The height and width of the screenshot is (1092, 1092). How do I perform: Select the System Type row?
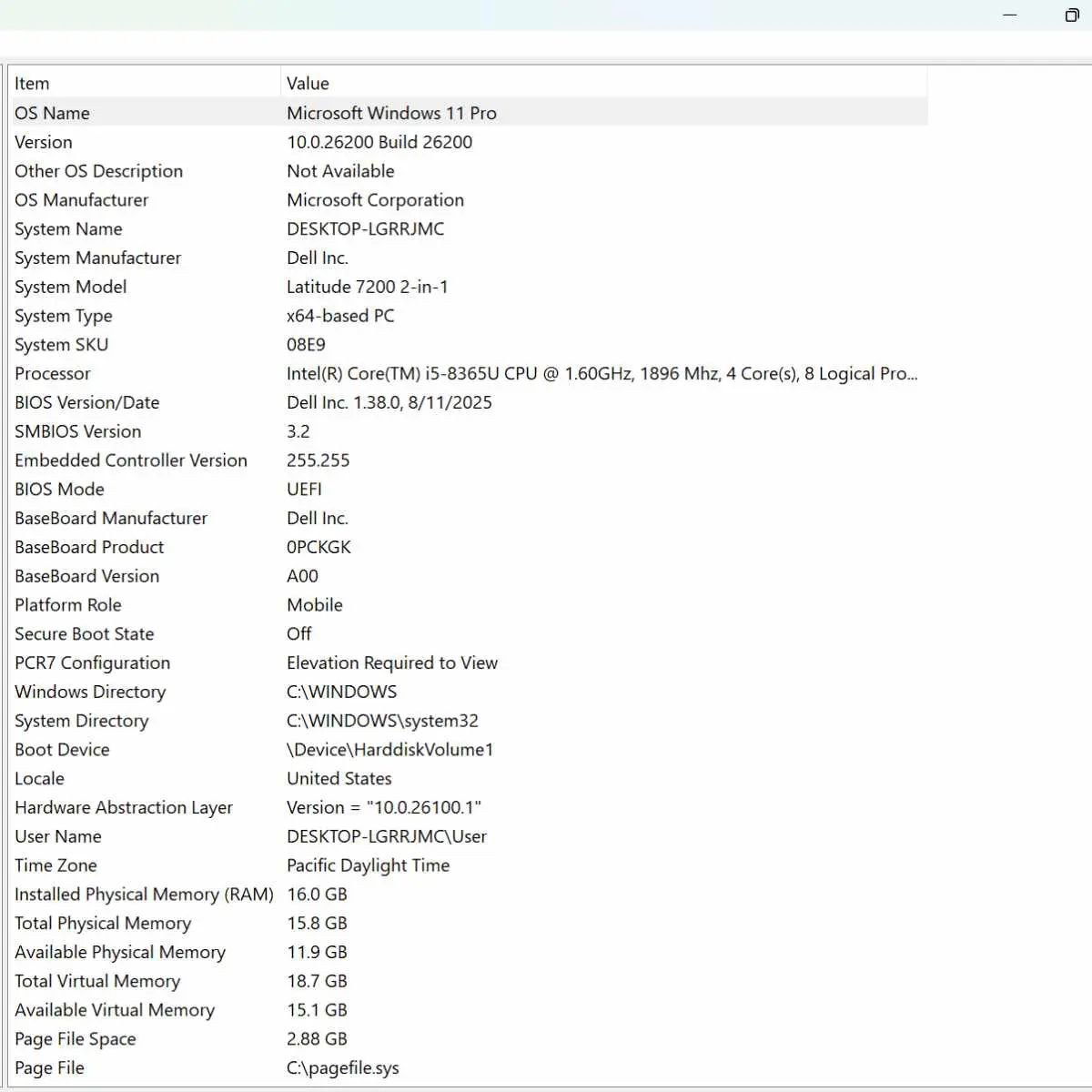point(468,316)
